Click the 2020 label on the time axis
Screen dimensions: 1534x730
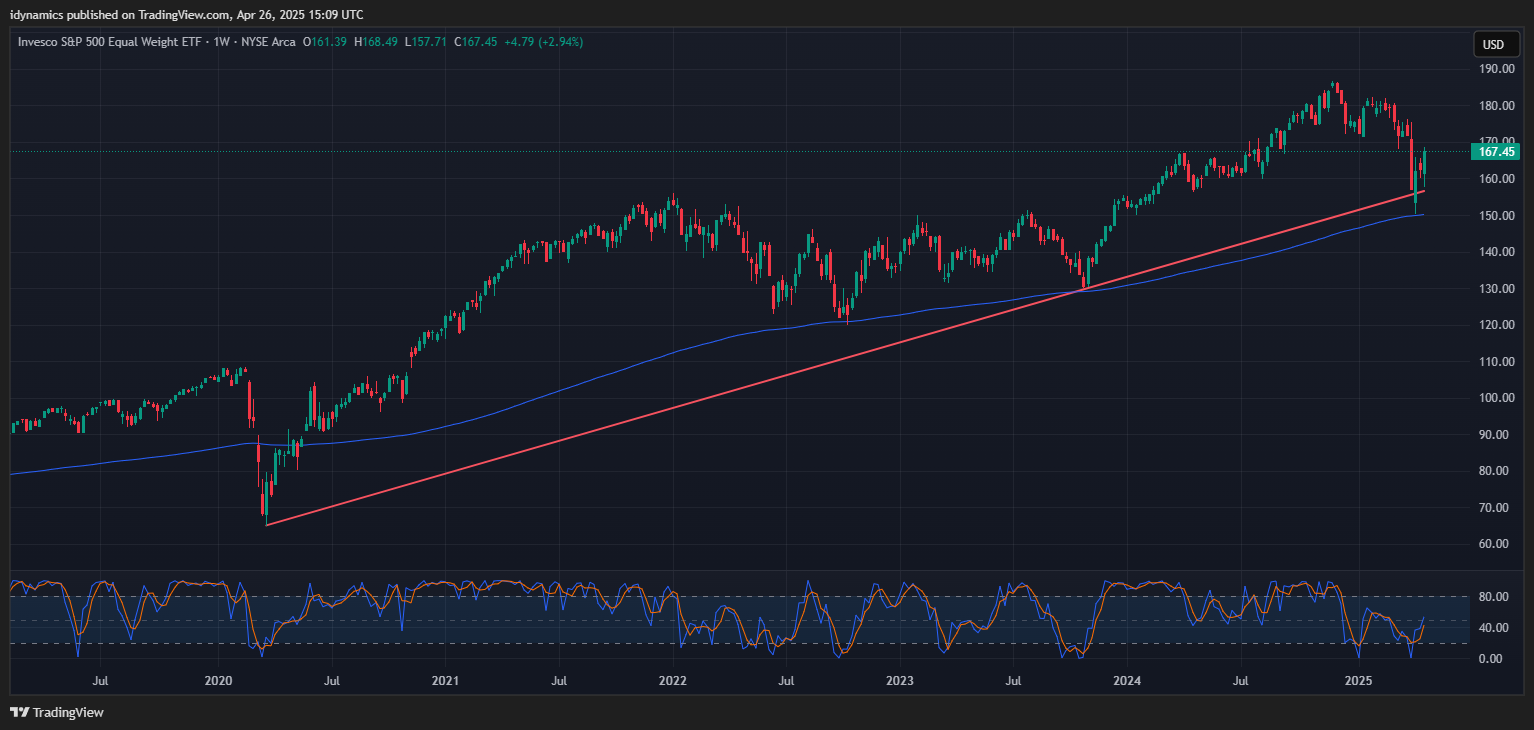[218, 681]
